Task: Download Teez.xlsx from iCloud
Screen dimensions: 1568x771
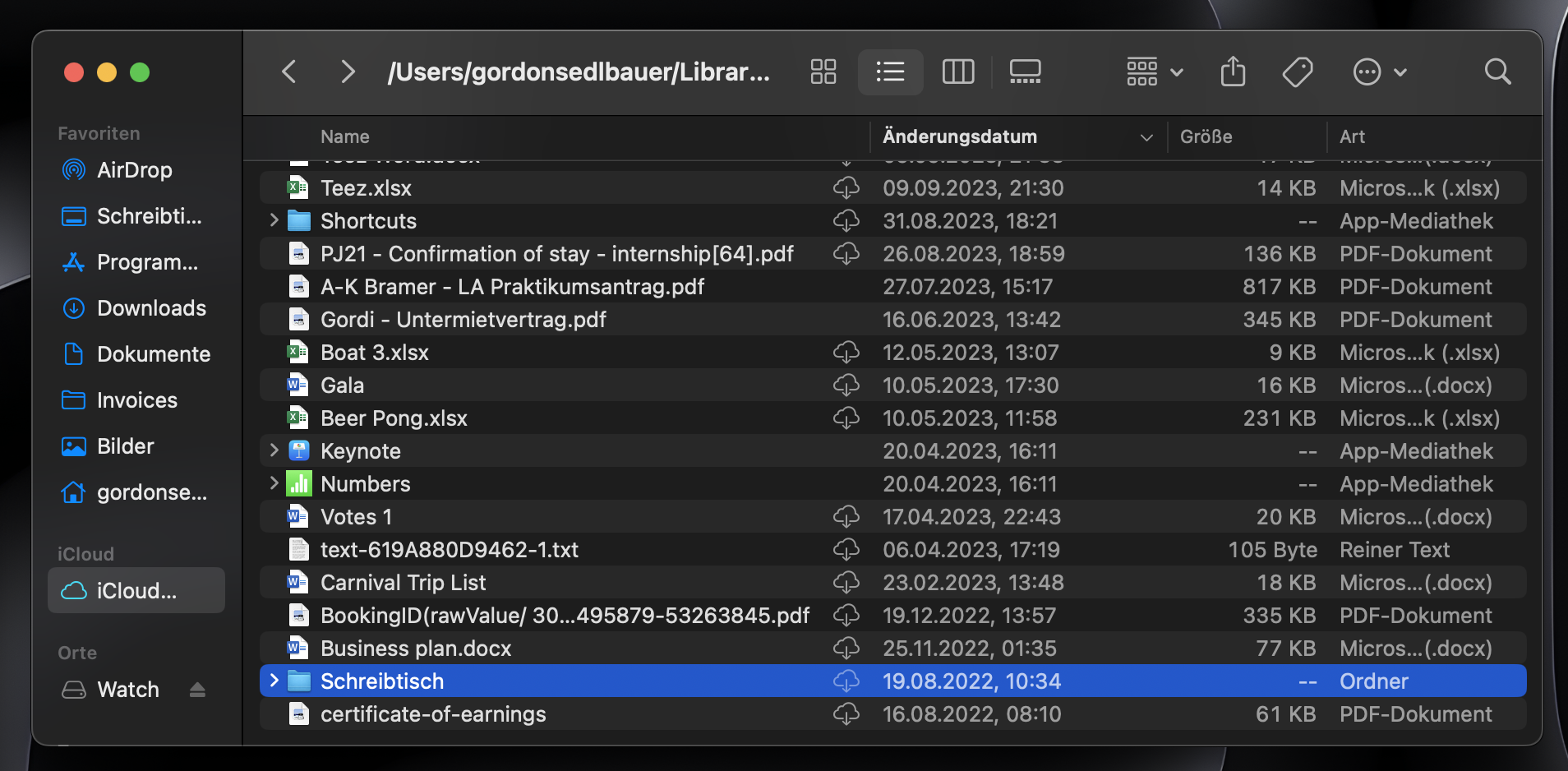Action: pyautogui.click(x=846, y=187)
